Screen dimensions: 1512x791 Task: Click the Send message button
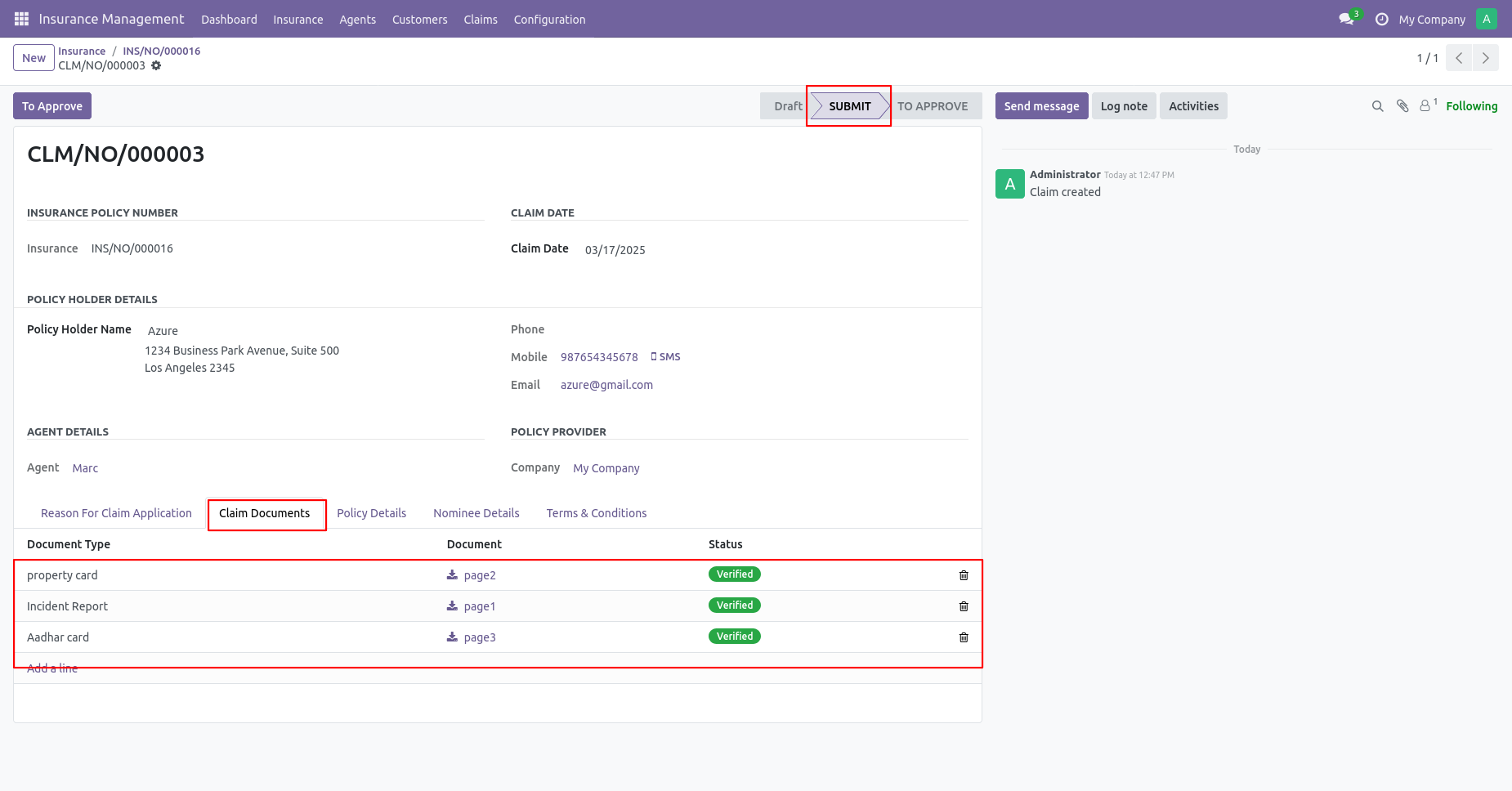(x=1041, y=106)
